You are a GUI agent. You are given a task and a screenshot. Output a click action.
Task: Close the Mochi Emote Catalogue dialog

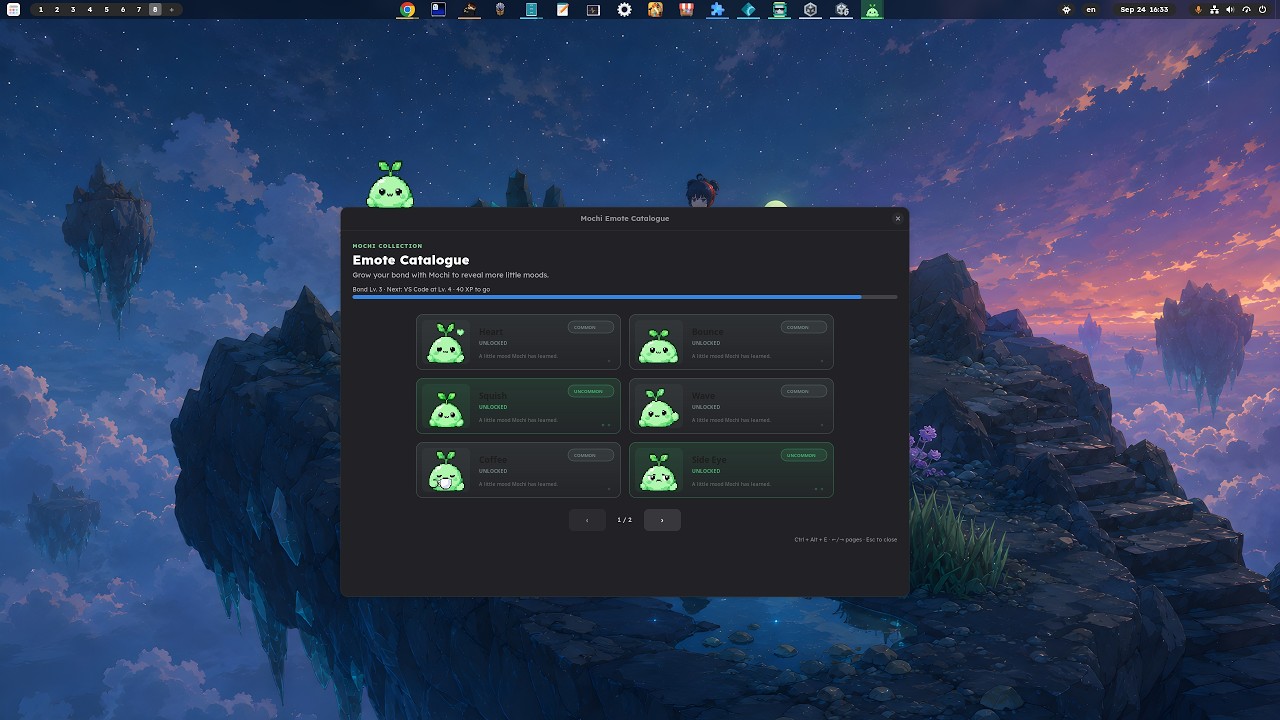(x=898, y=218)
